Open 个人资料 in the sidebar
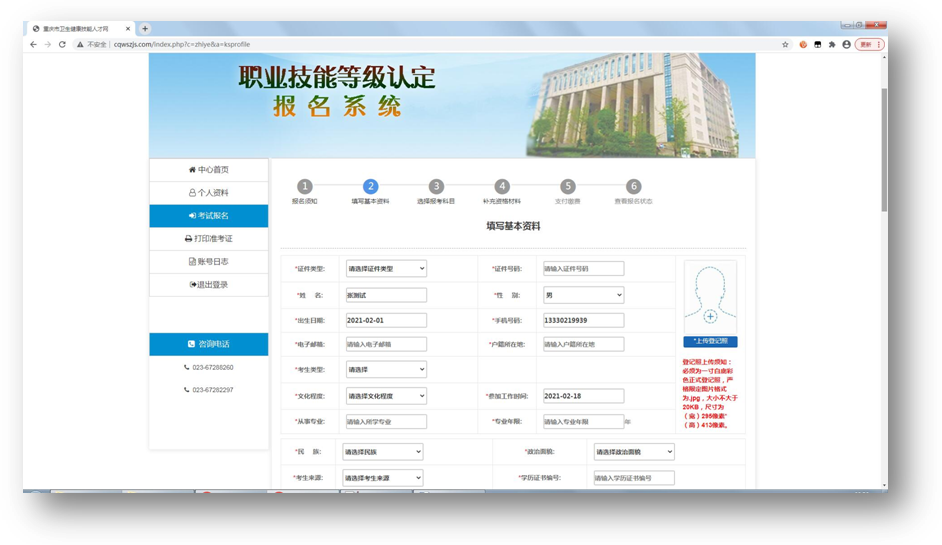The width and height of the screenshot is (942, 545). pos(209,193)
